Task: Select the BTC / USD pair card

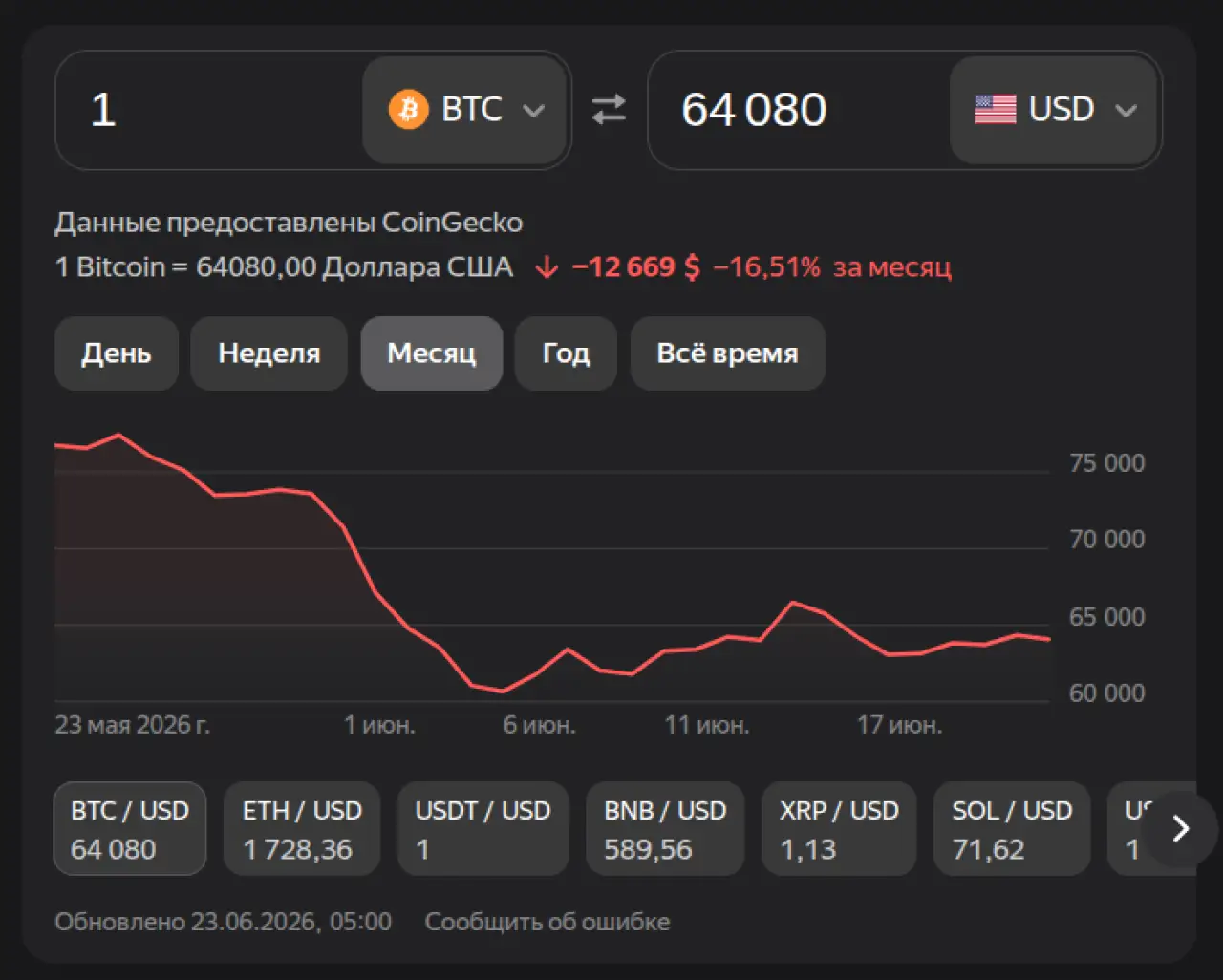Action: coord(130,829)
